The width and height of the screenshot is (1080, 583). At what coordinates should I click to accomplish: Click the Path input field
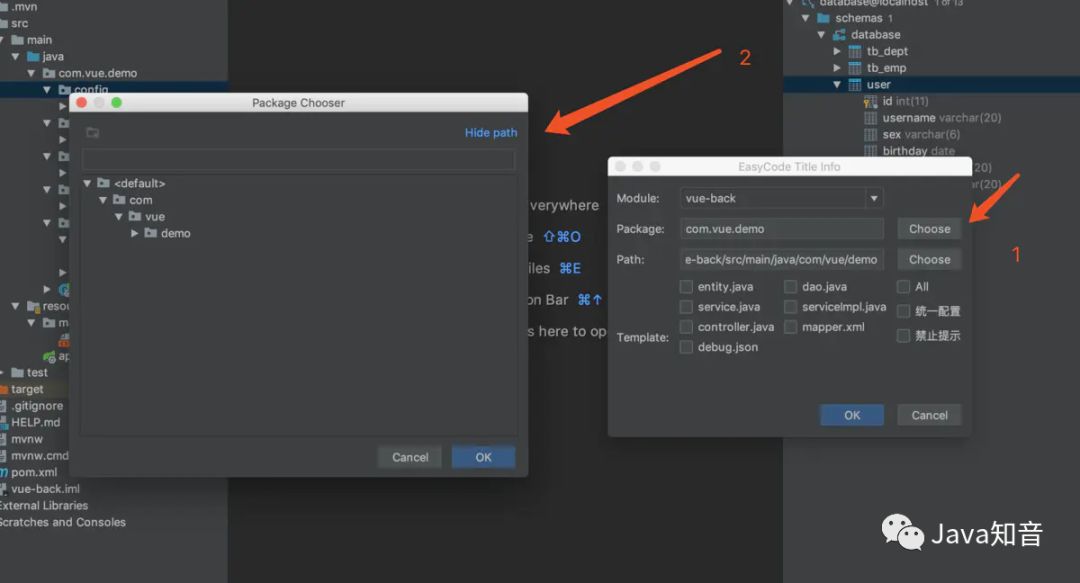(783, 259)
